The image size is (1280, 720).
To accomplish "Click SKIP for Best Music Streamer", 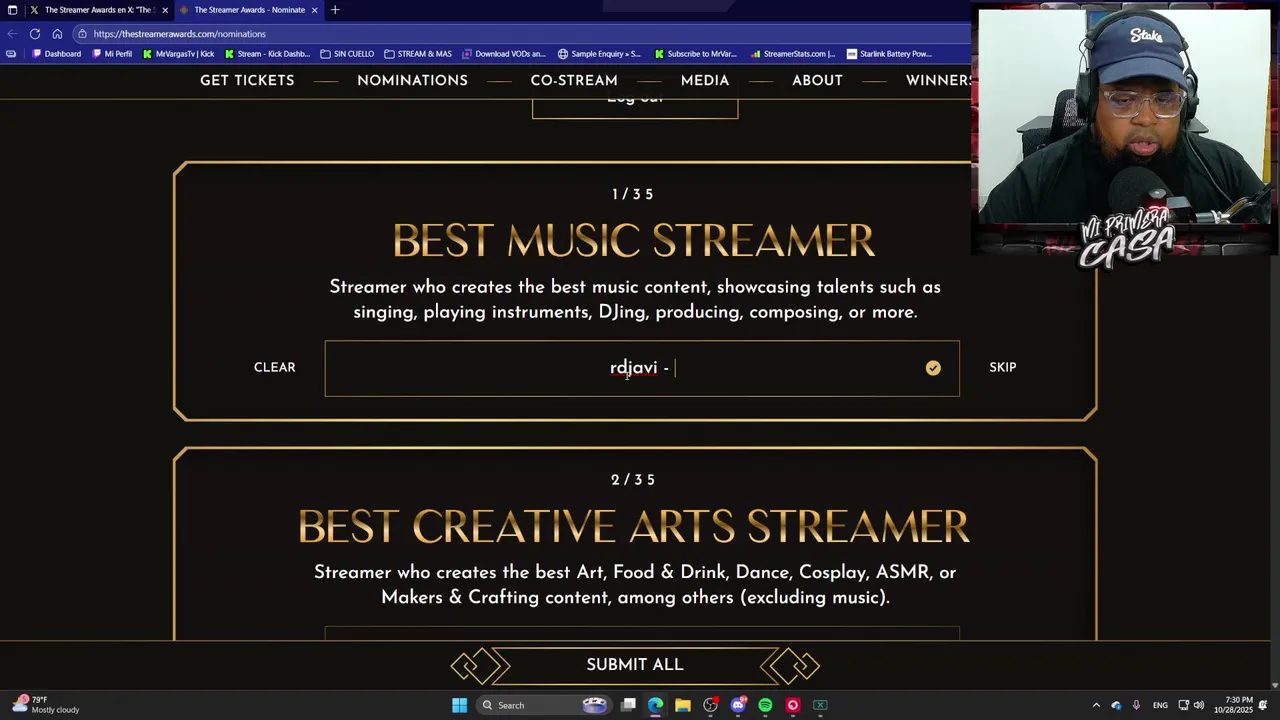I will 1003,367.
